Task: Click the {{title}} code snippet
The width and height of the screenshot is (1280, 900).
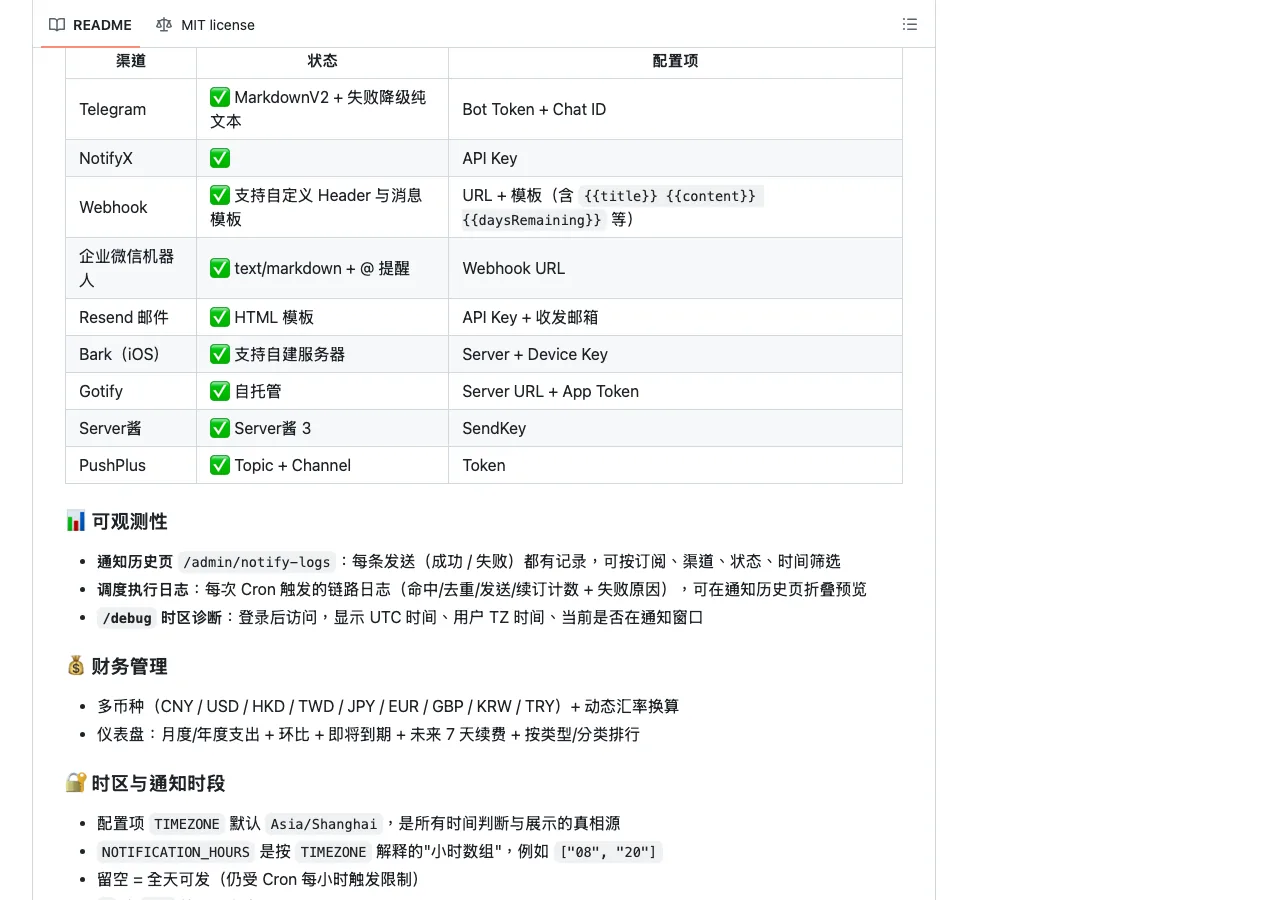Action: coord(620,196)
